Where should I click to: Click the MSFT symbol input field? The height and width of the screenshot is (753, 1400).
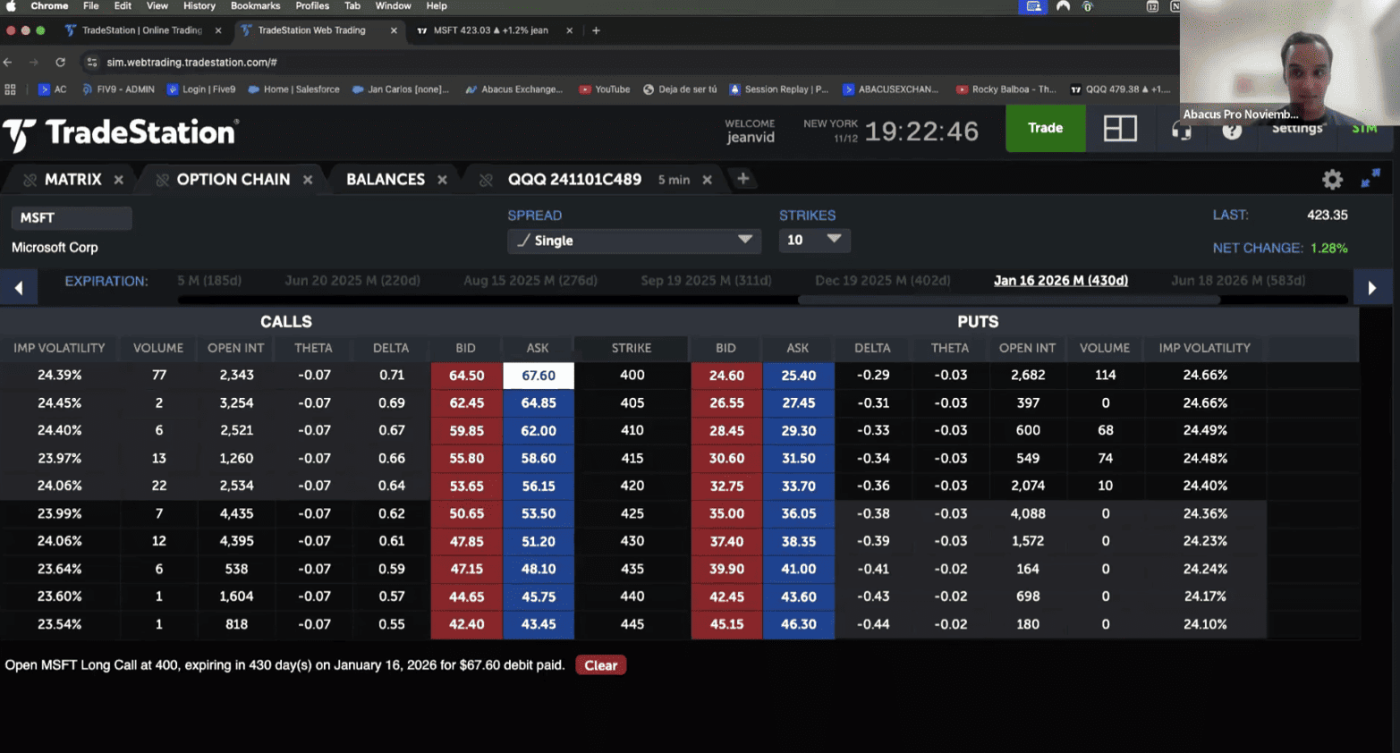[71, 218]
